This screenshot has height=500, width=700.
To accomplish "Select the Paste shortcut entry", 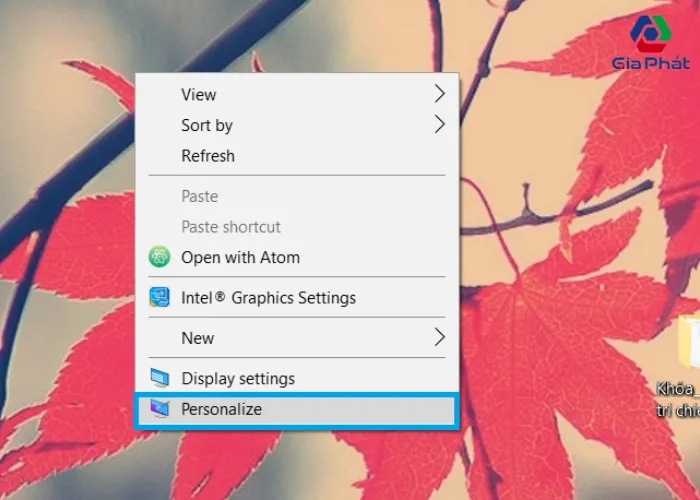I will 297,227.
